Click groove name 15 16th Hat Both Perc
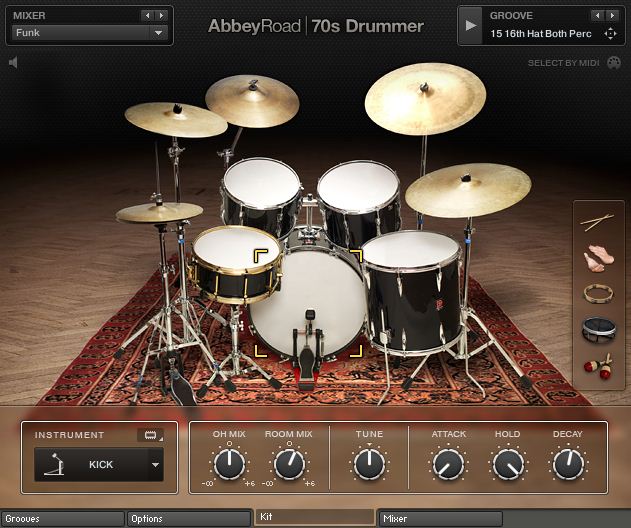The height and width of the screenshot is (528, 631). (x=540, y=34)
